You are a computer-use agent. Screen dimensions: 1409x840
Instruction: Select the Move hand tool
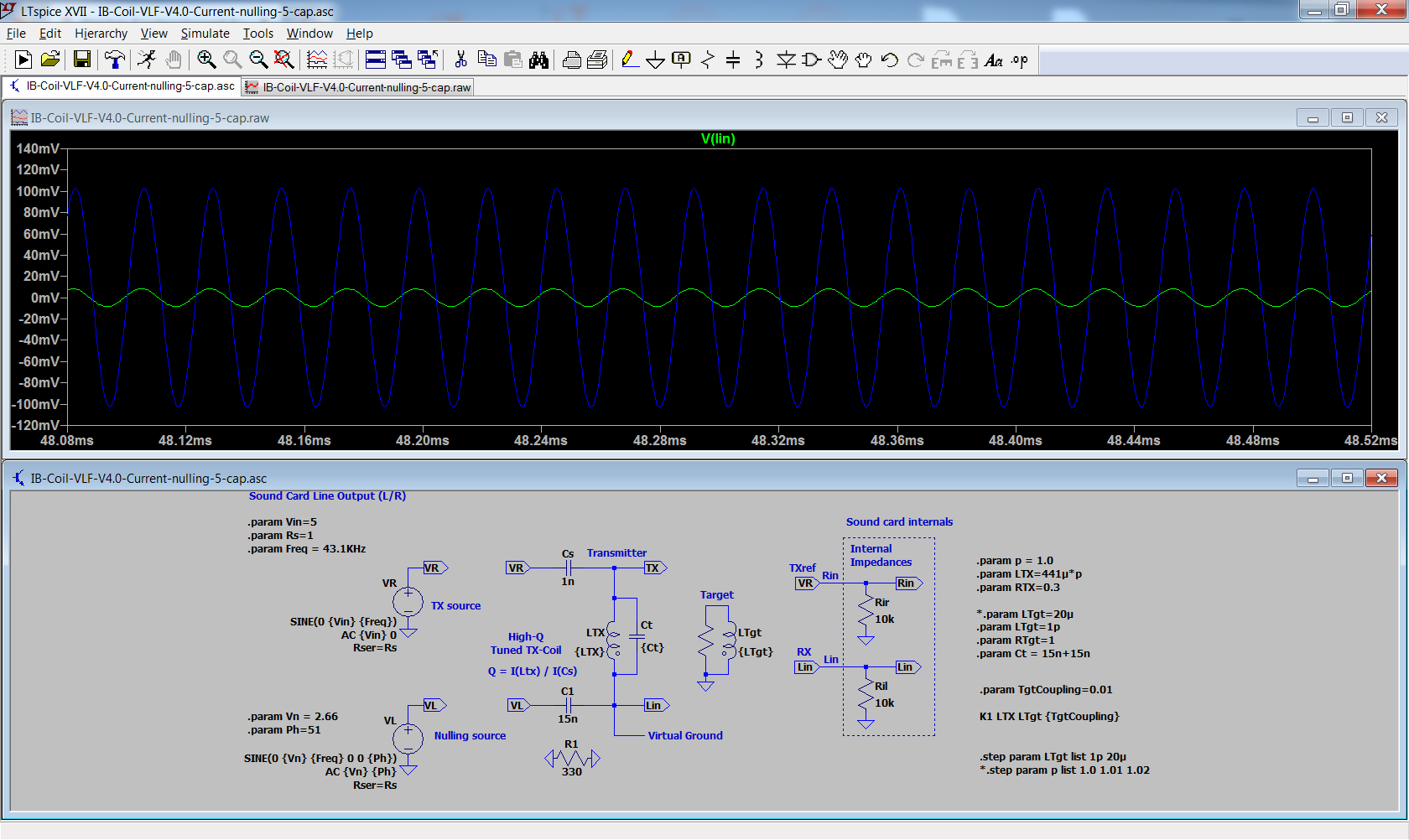tap(838, 60)
